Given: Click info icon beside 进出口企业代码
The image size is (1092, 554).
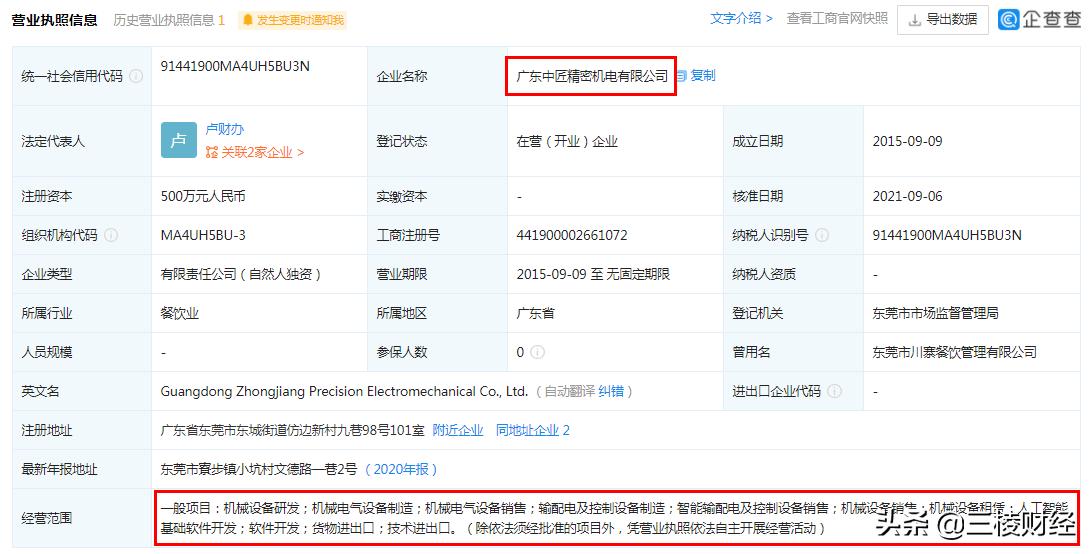Looking at the screenshot, I should [834, 392].
